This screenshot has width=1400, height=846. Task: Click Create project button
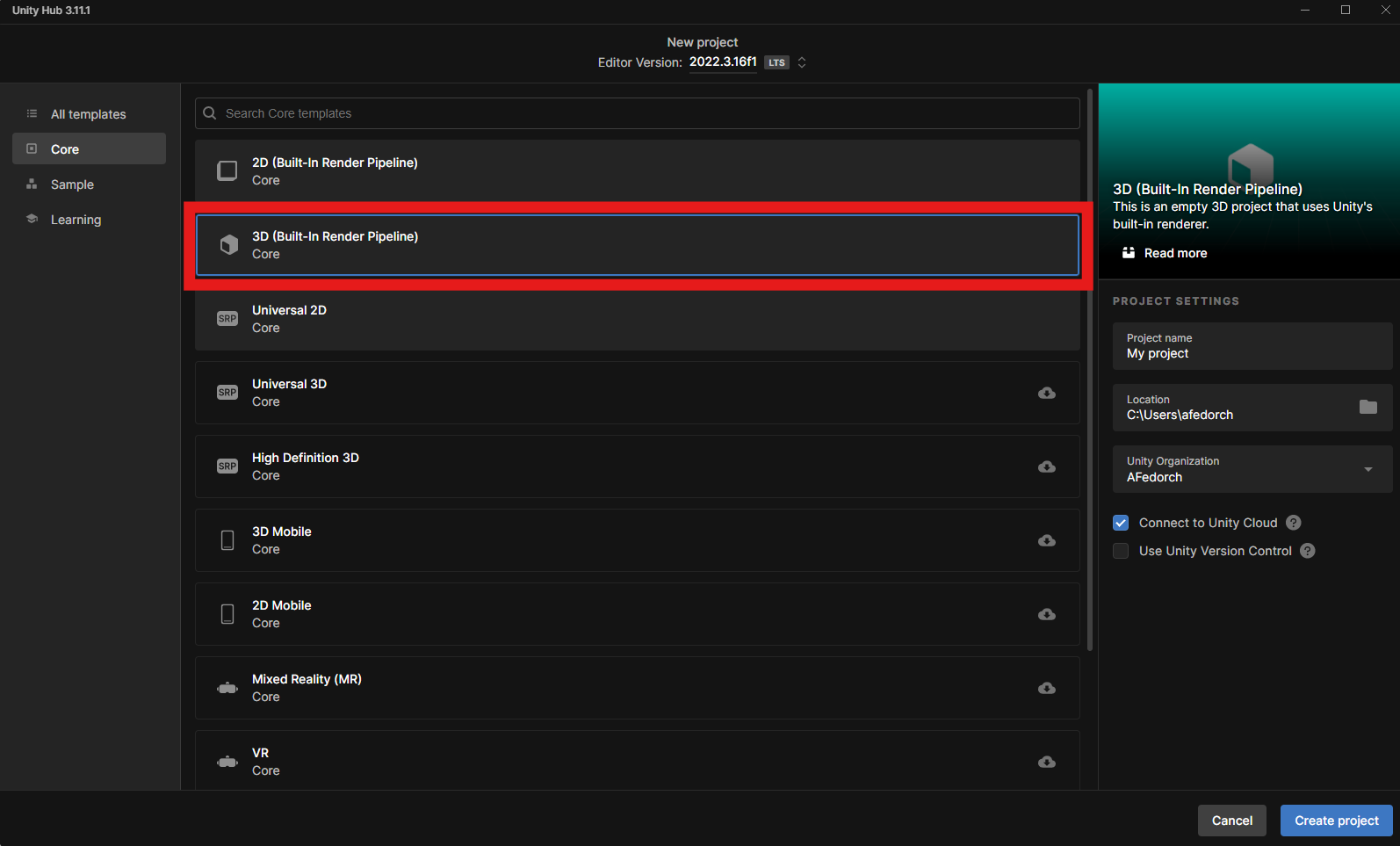pos(1337,821)
